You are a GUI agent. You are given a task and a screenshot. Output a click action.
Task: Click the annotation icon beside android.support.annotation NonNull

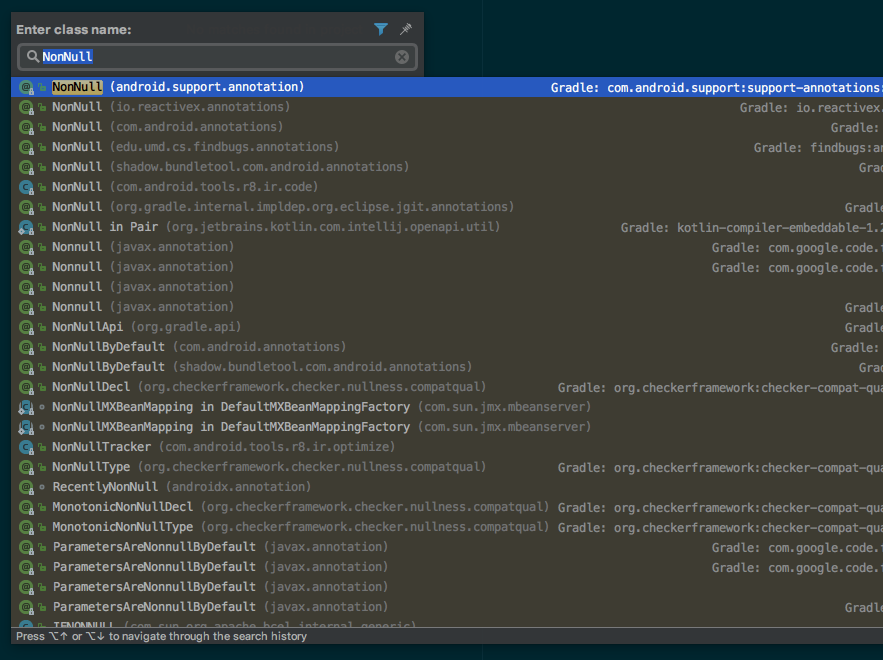point(24,87)
